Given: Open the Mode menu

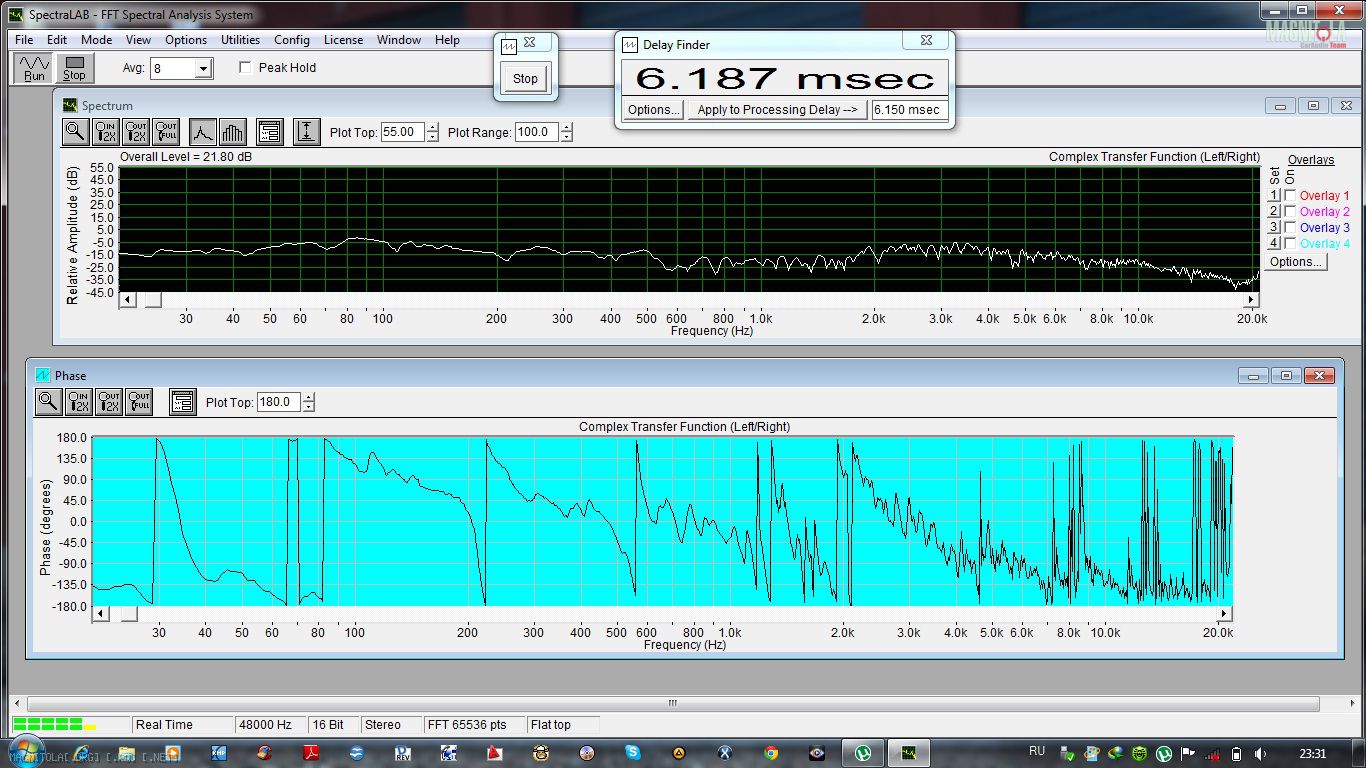Looking at the screenshot, I should pos(96,40).
